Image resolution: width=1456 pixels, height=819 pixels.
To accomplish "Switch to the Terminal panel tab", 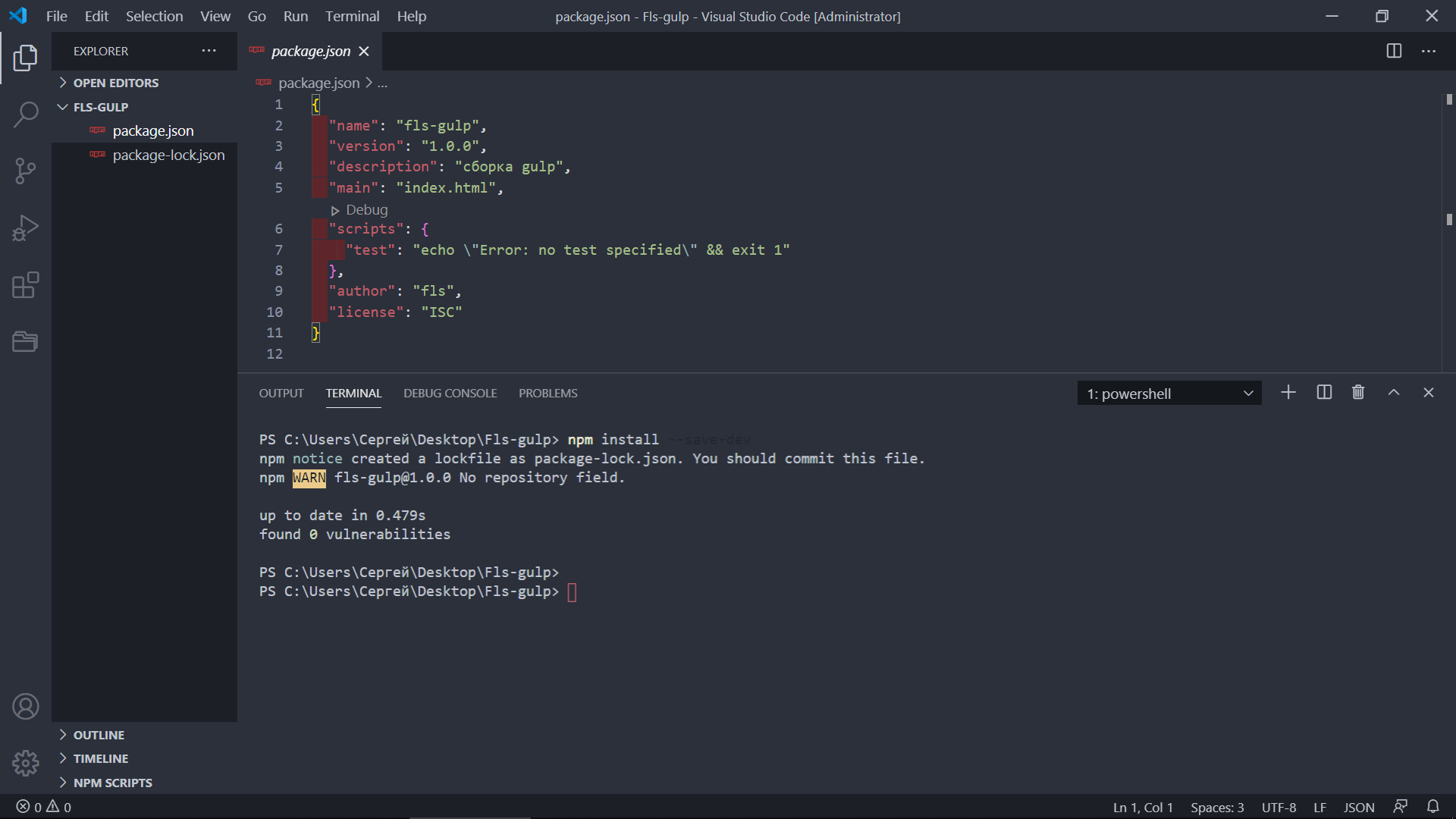I will tap(353, 393).
